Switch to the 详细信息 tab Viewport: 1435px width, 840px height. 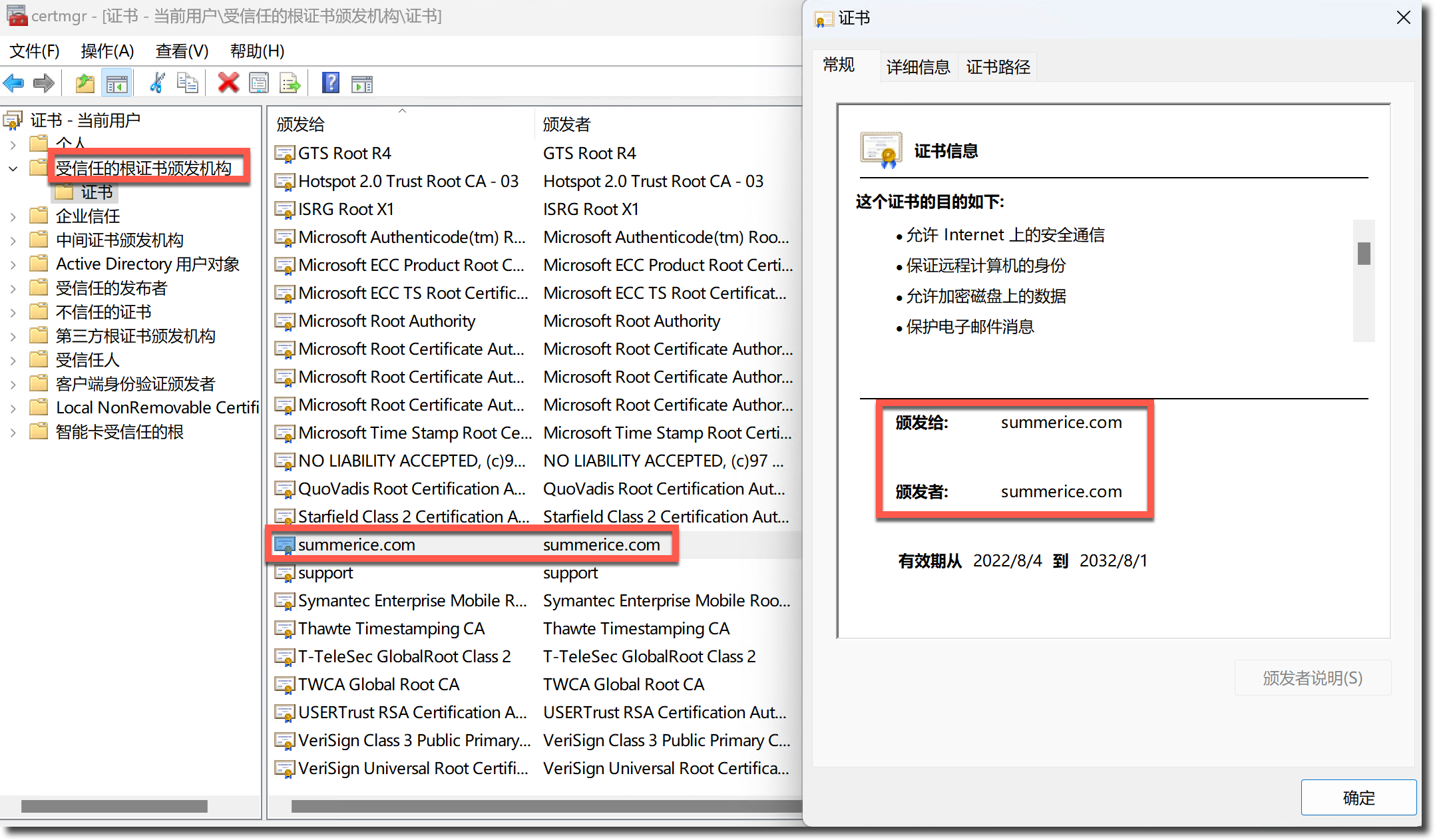click(918, 67)
